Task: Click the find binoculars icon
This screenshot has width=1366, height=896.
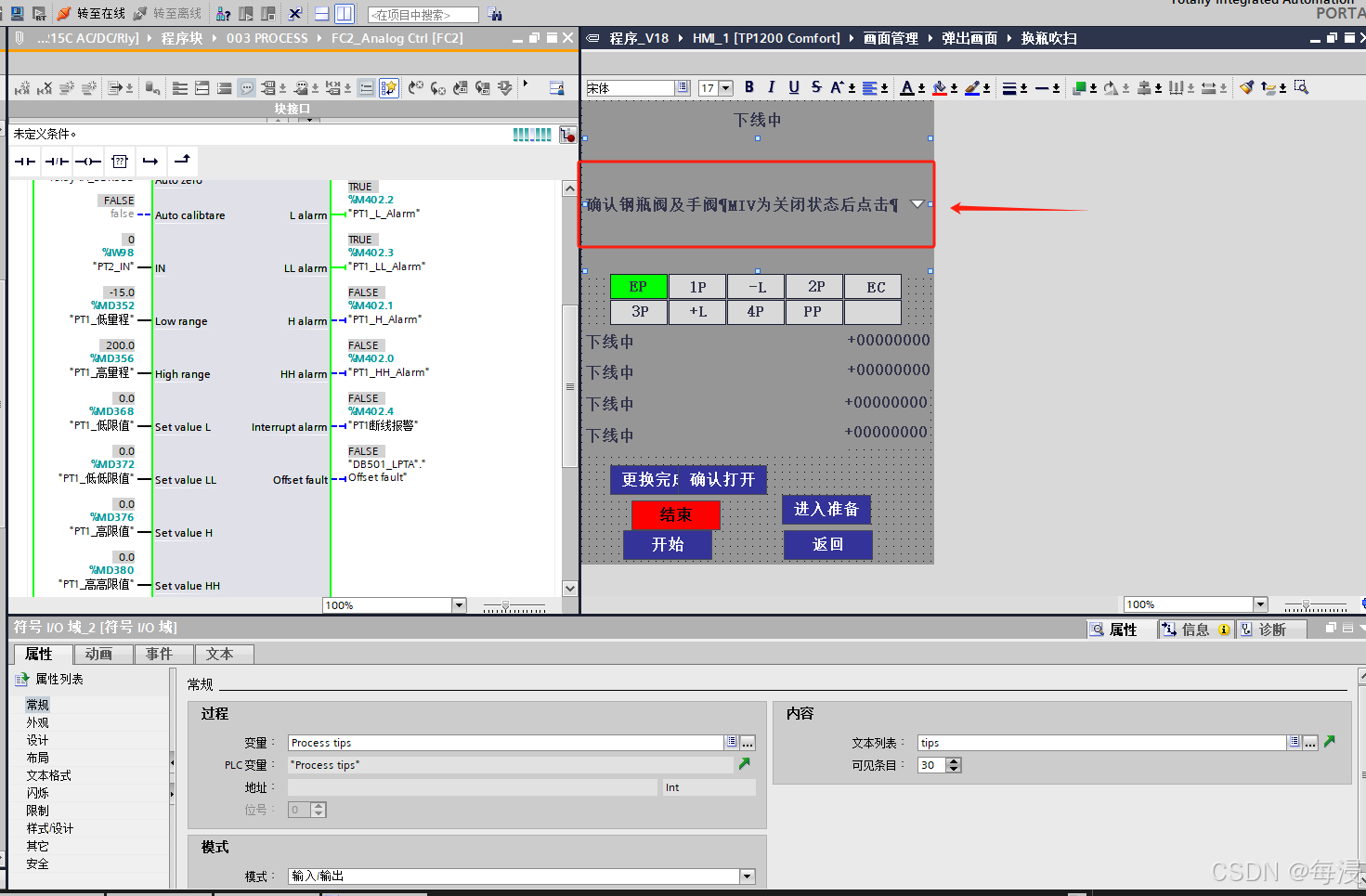Action: (x=495, y=14)
